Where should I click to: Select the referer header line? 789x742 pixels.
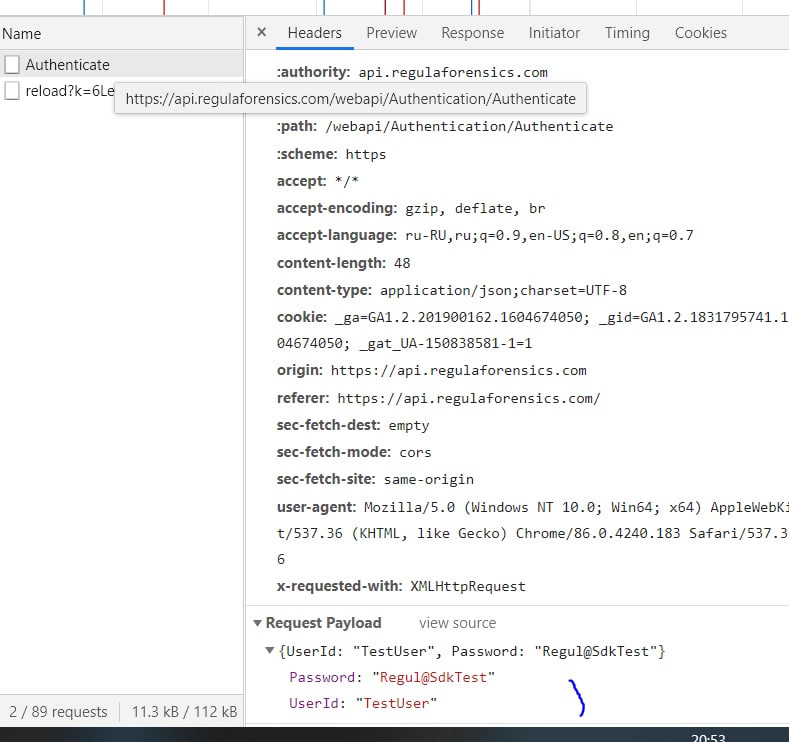(438, 398)
